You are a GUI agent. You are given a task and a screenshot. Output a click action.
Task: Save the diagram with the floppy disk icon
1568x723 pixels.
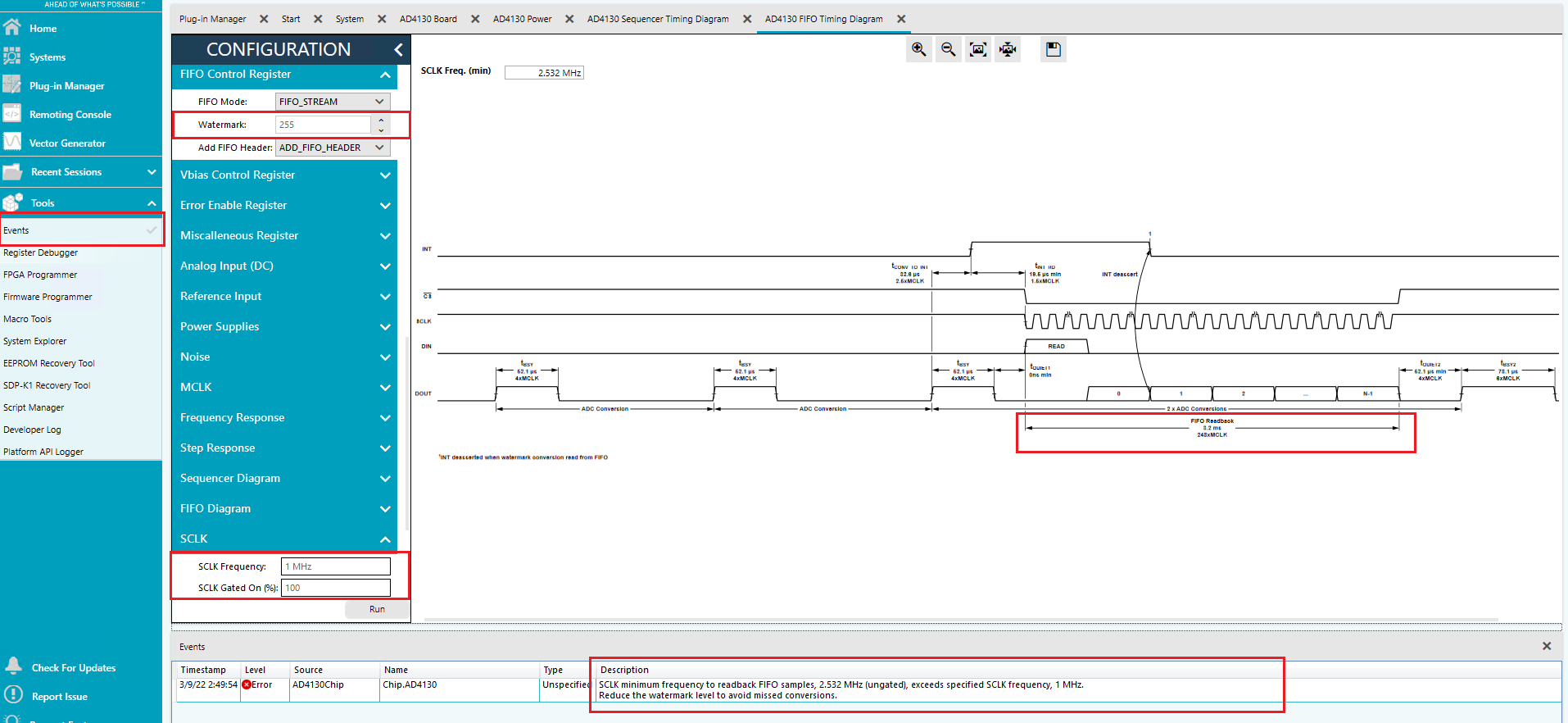pos(1054,49)
